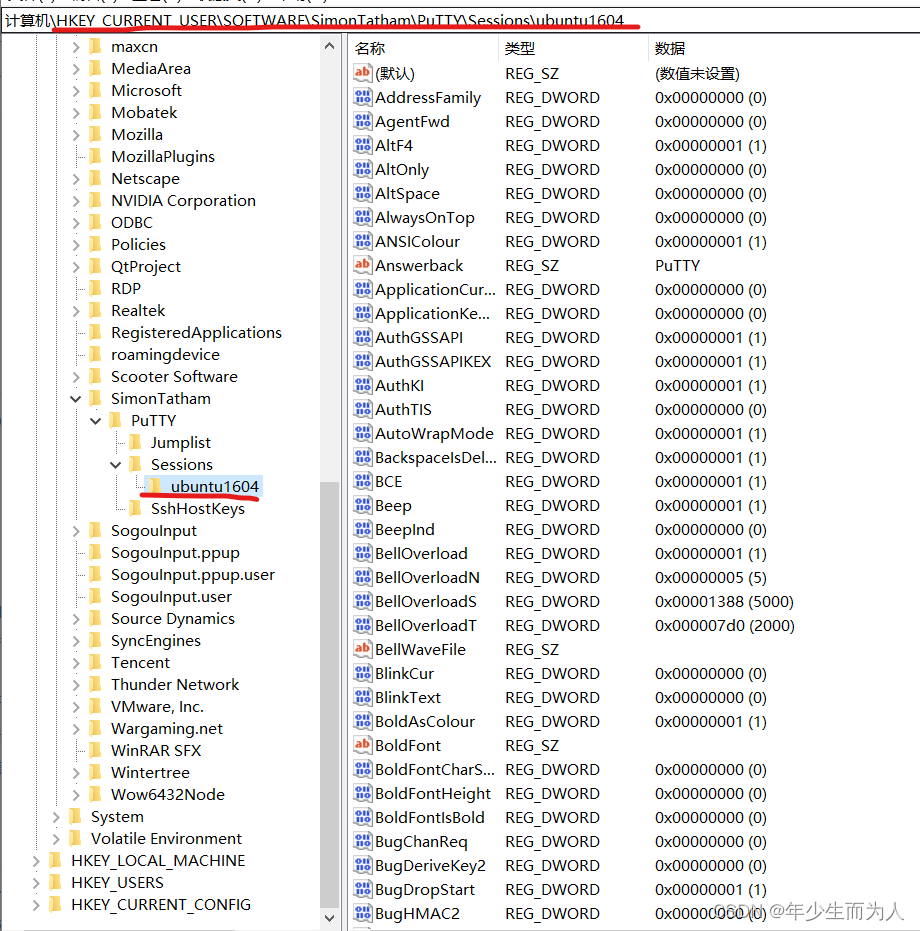
Task: Select the Volatile Environment key
Action: (x=166, y=838)
